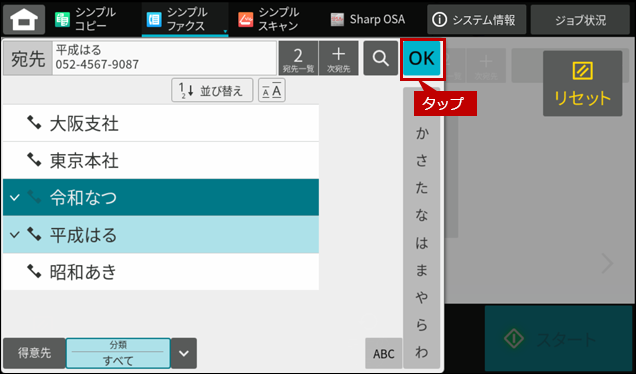
Task: Open シンプルスキャン mode icon
Action: 245,19
